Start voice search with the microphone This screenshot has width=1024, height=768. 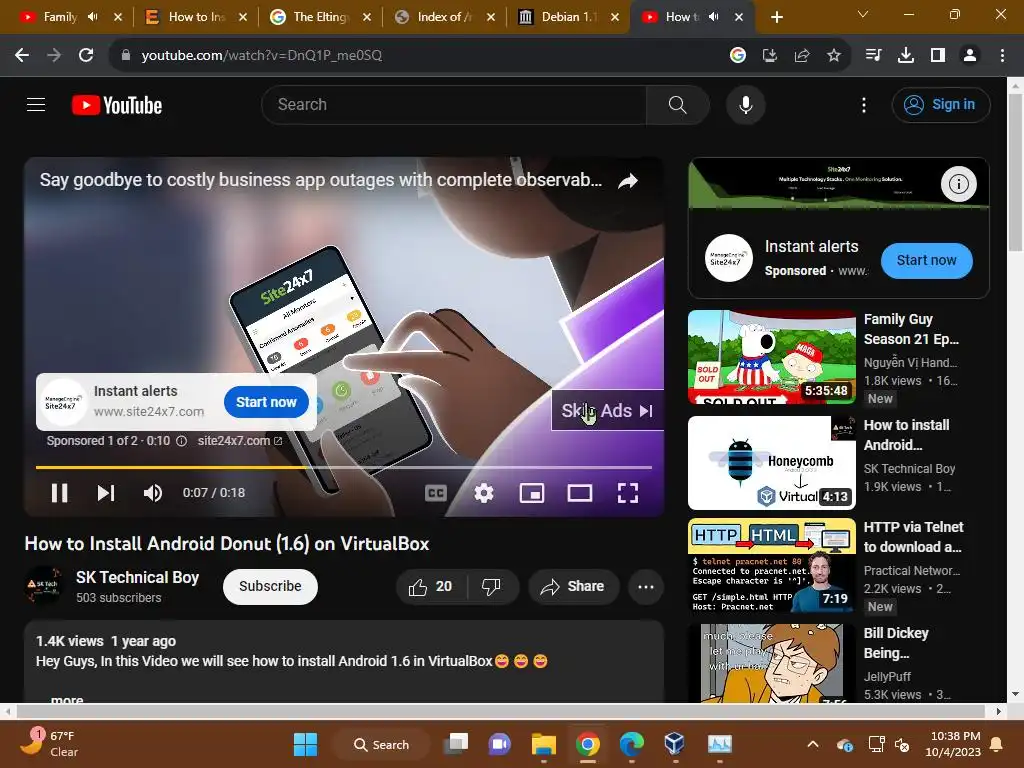(x=745, y=104)
